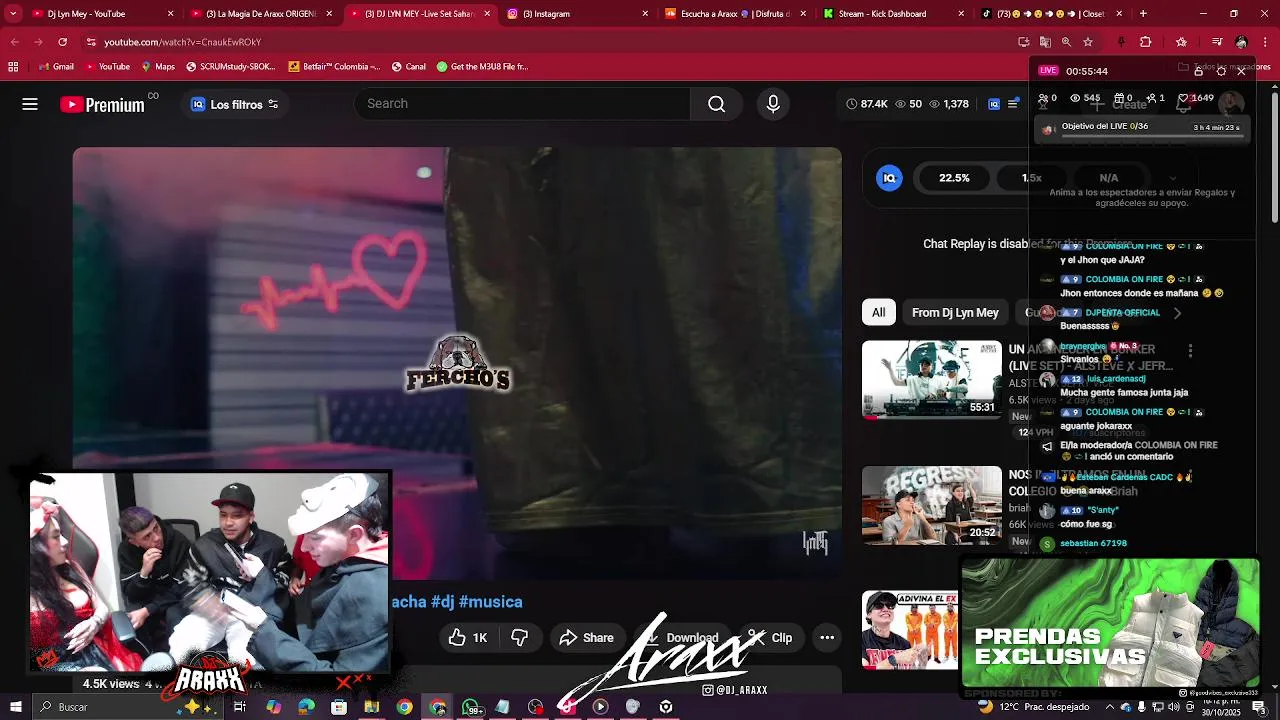Viewport: 1280px width, 720px height.
Task: Click the magnifier search submit button
Action: 716,104
